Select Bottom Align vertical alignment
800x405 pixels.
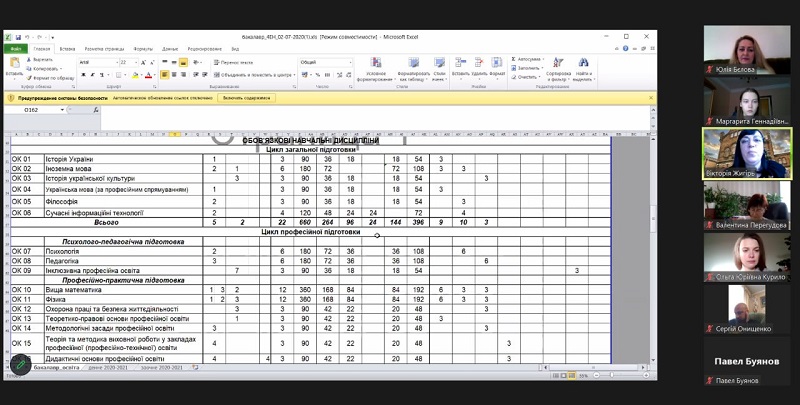(x=183, y=63)
